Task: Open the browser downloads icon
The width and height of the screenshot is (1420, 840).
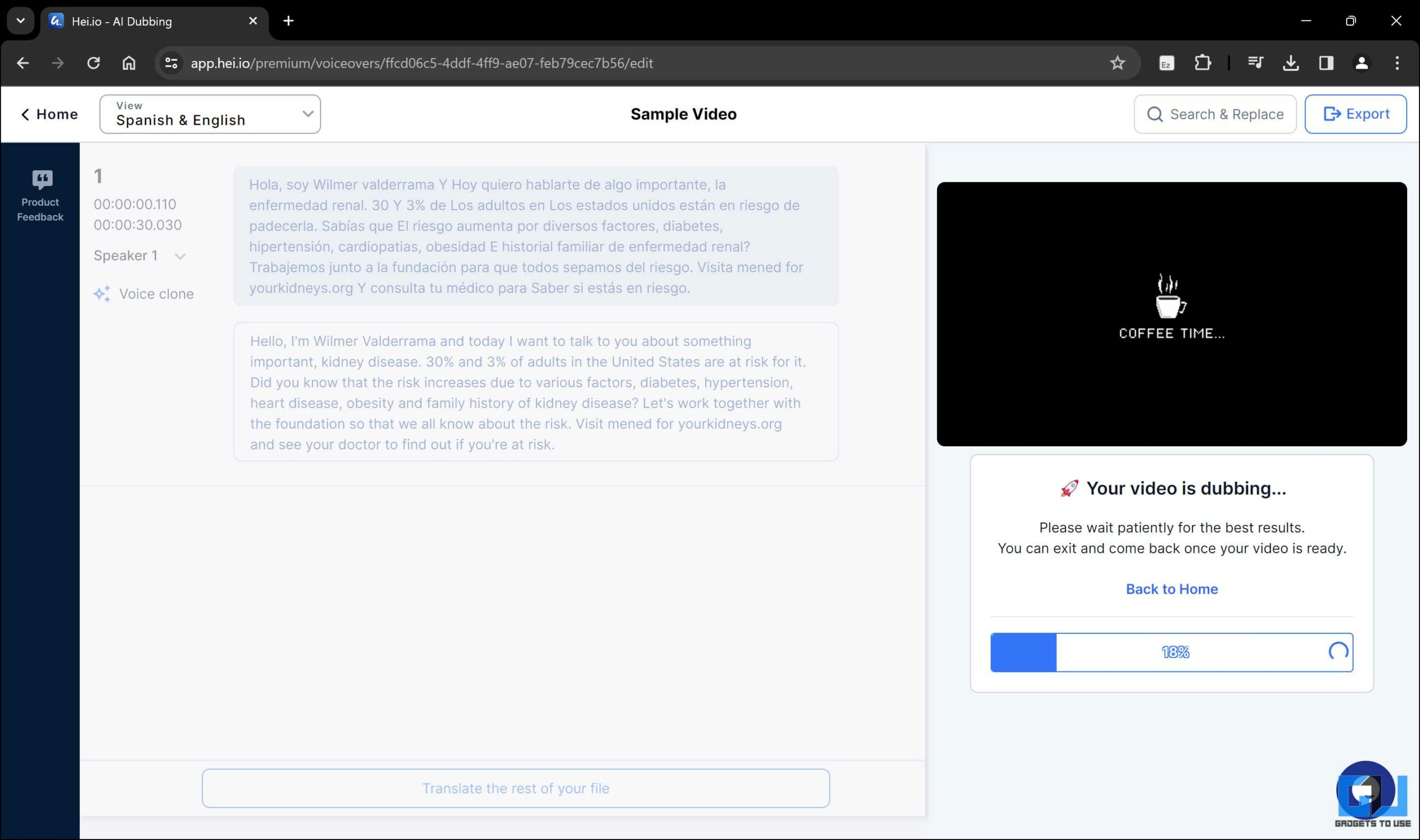Action: click(1290, 63)
